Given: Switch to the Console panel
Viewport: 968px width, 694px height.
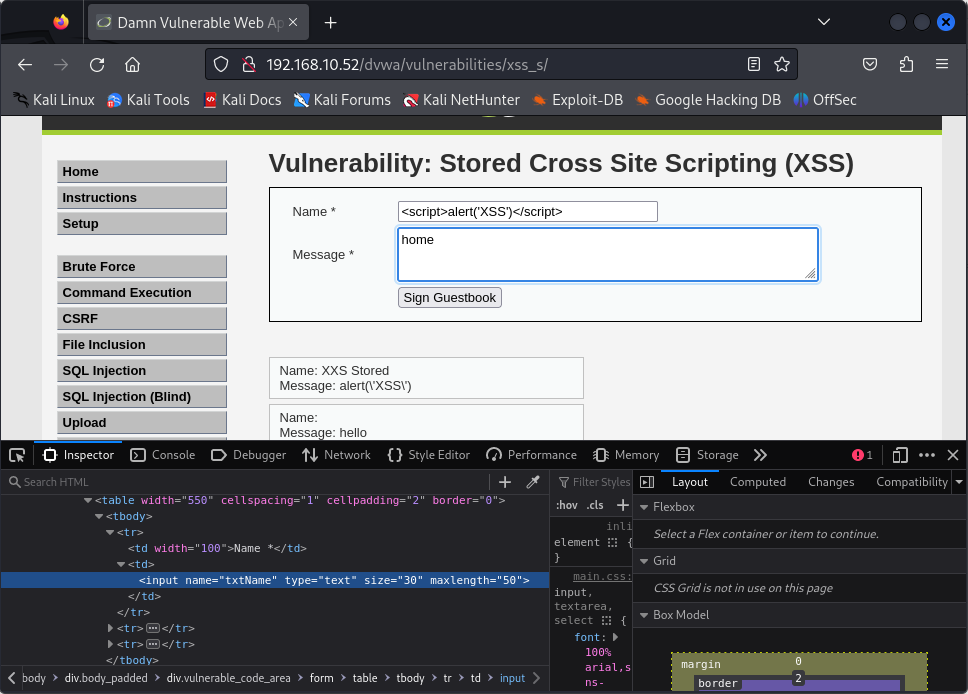Looking at the screenshot, I should coord(163,455).
